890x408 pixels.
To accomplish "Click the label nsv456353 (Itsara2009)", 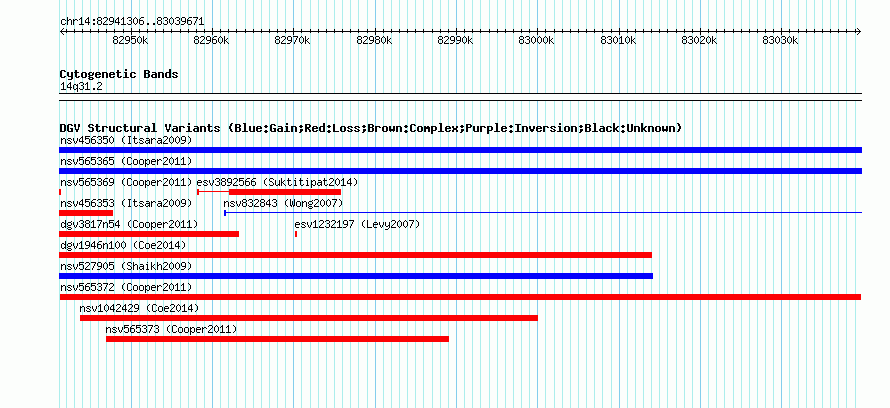I will coord(126,203).
